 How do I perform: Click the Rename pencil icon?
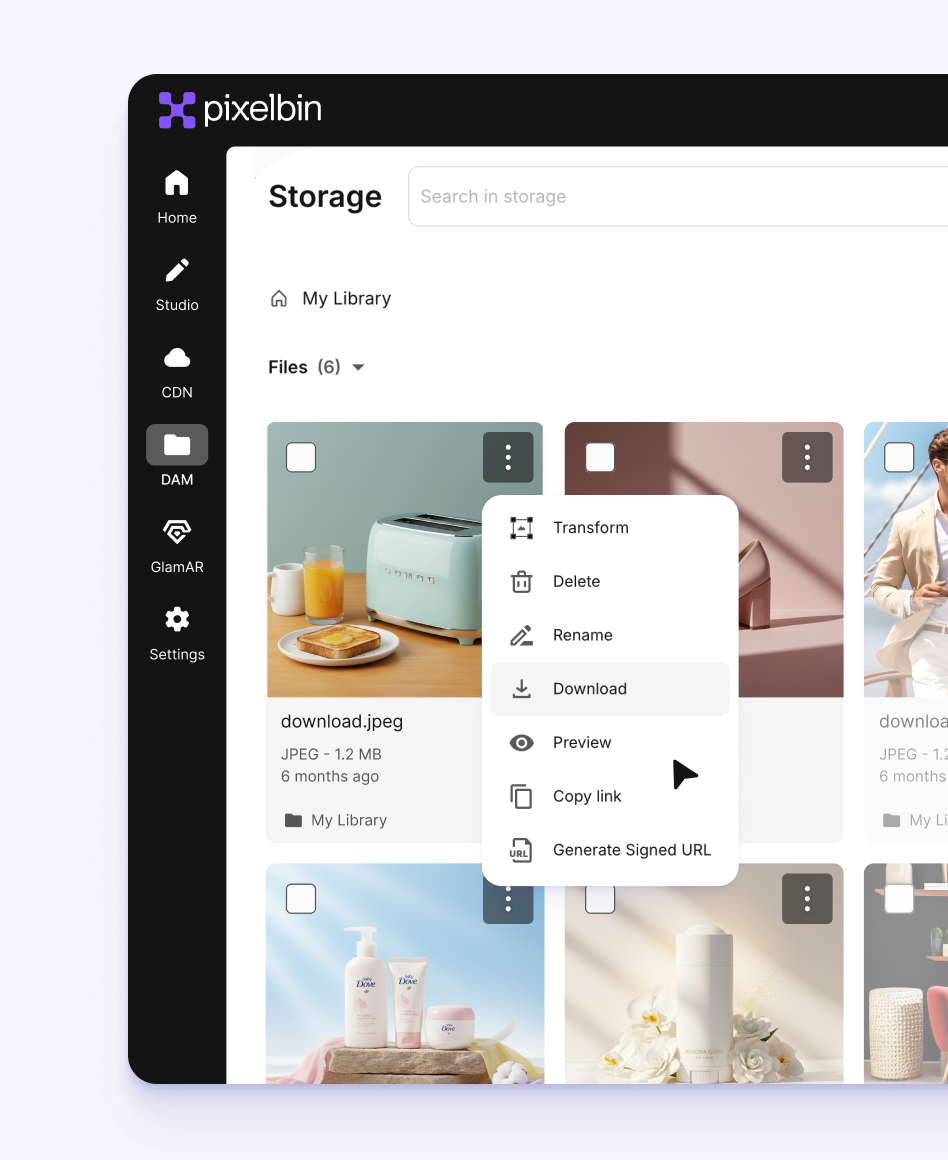point(522,635)
